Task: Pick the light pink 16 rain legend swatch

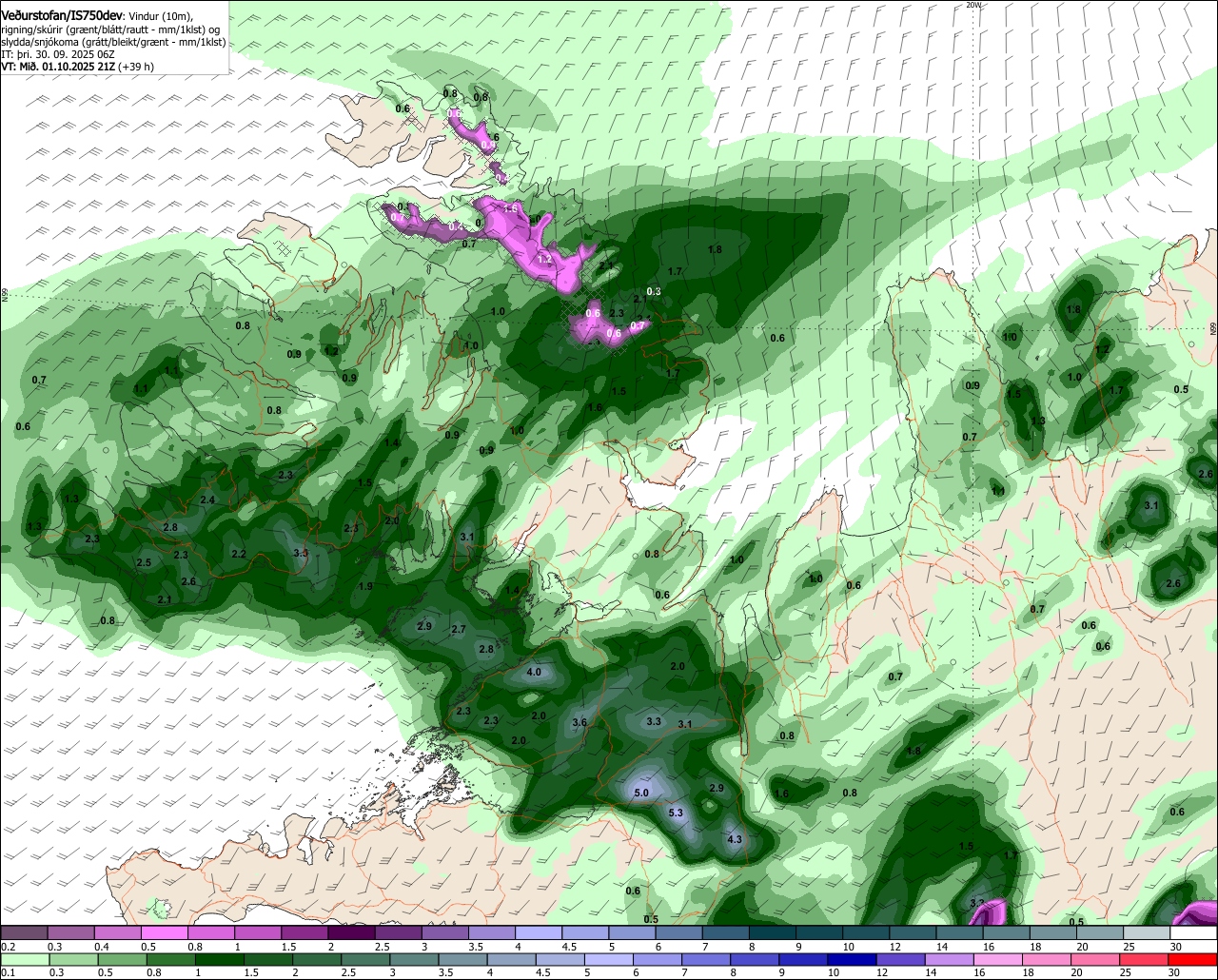Action: (999, 960)
